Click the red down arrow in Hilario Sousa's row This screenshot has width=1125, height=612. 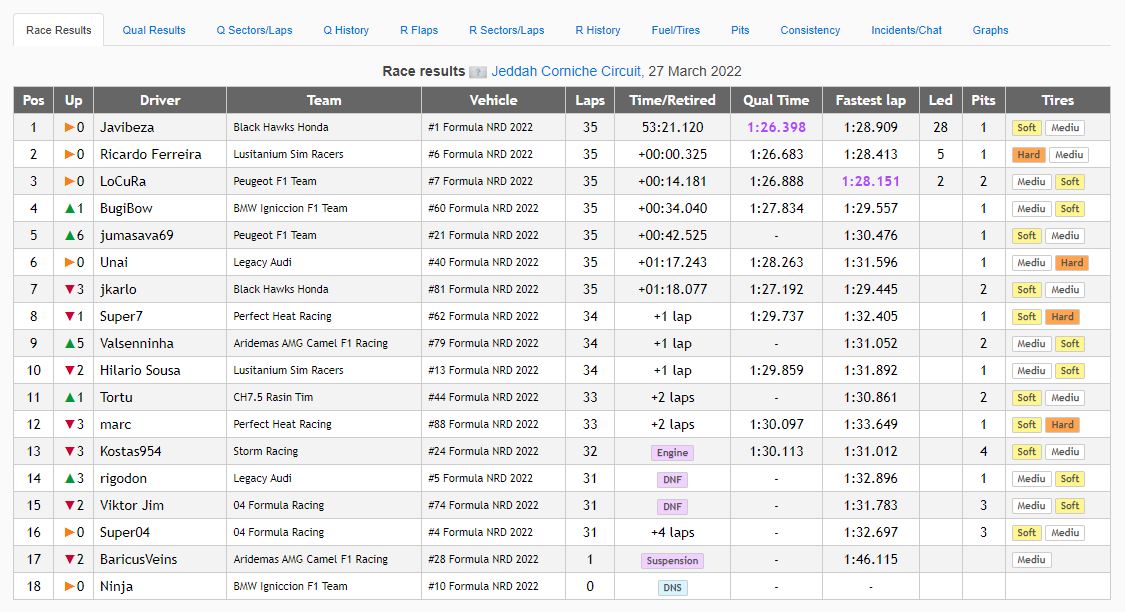point(70,370)
